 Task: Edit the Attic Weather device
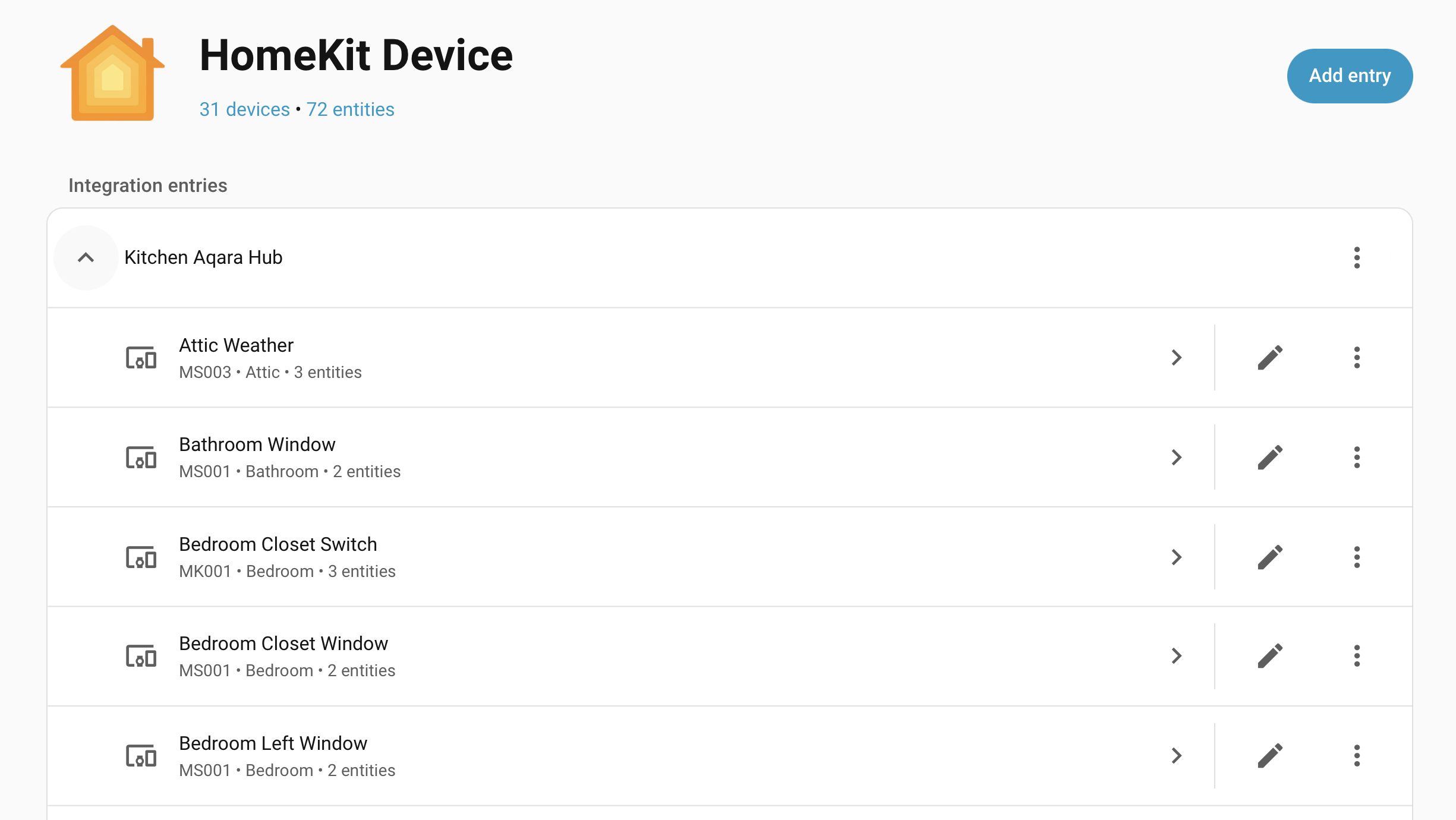click(1270, 358)
